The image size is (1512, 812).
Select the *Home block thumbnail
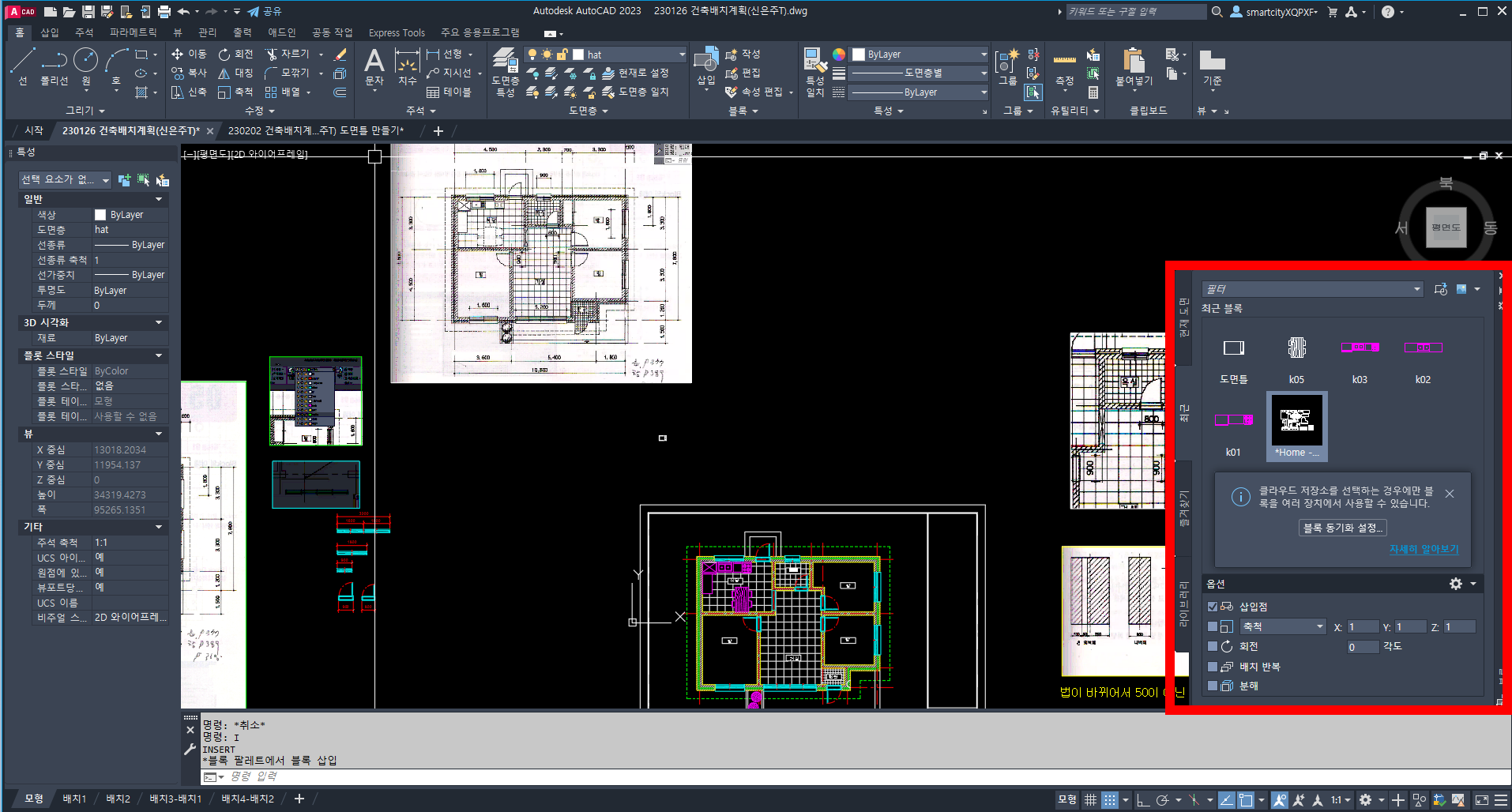(1296, 427)
